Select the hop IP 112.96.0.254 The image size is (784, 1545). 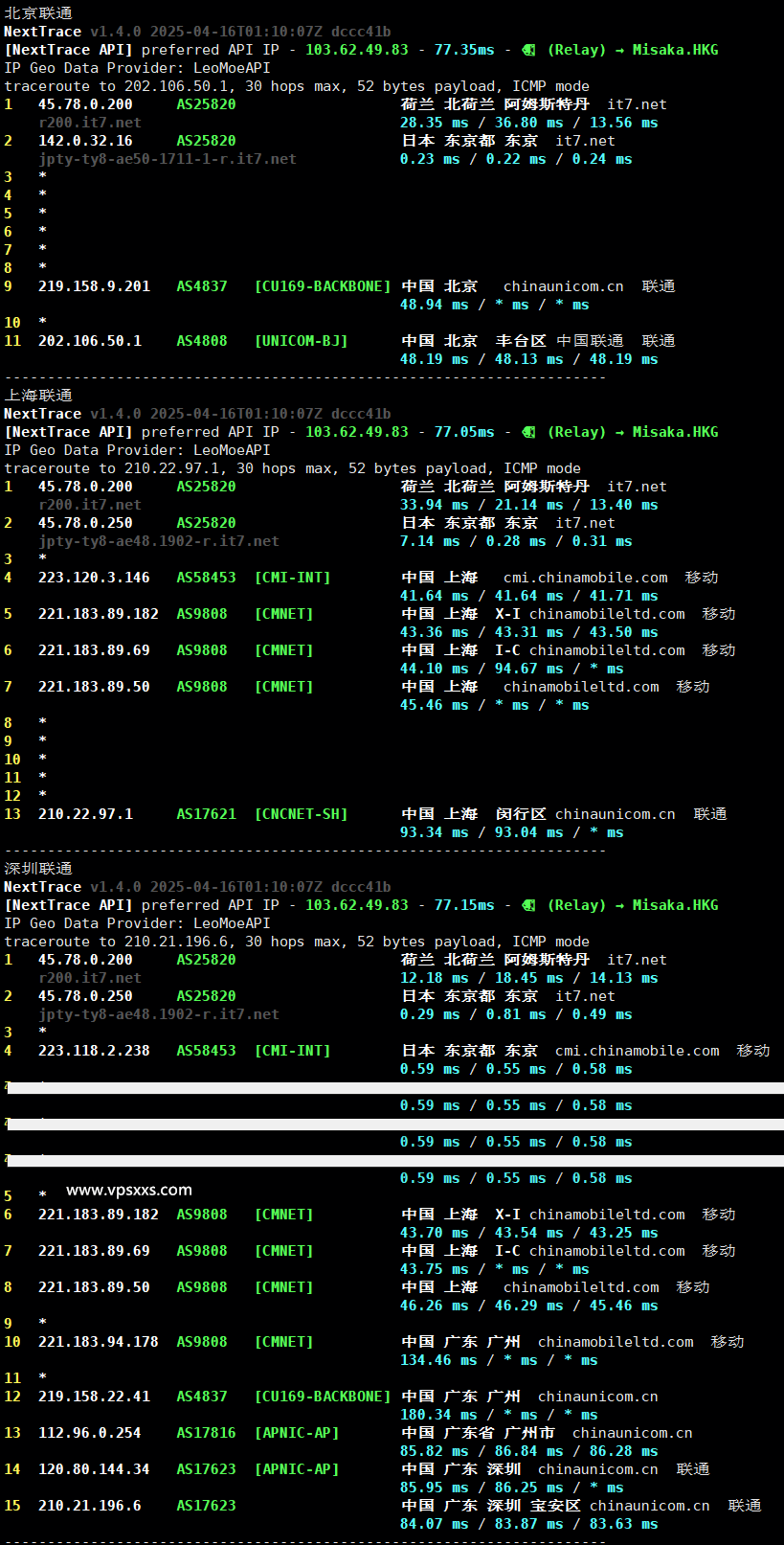90,1433
